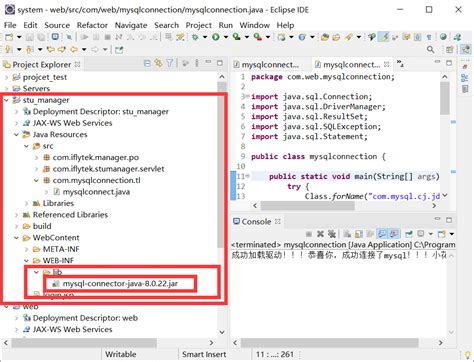Run the program with green Run icon
This screenshot has width=474, height=362.
(216, 37)
